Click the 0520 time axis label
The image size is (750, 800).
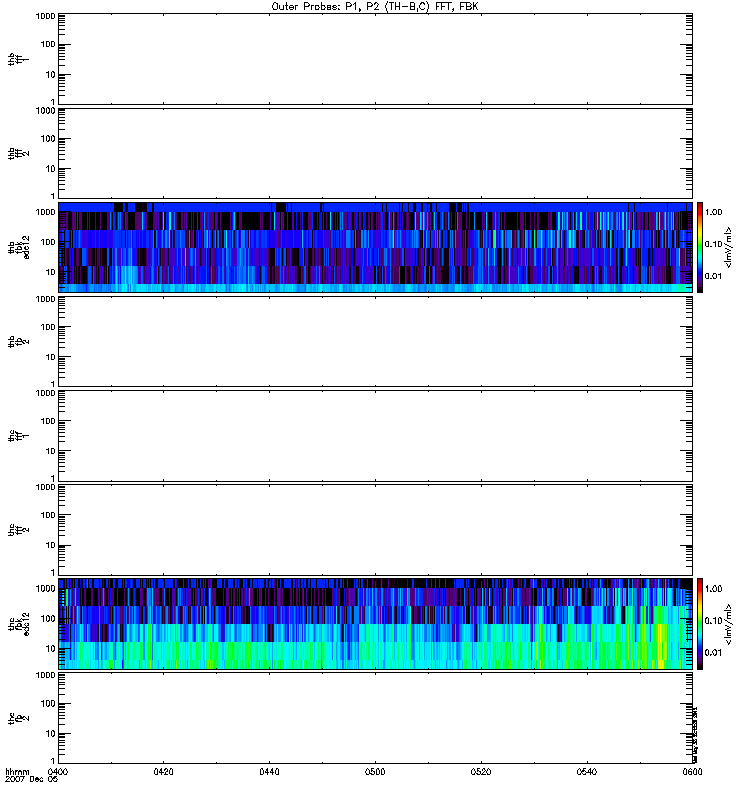(x=481, y=772)
